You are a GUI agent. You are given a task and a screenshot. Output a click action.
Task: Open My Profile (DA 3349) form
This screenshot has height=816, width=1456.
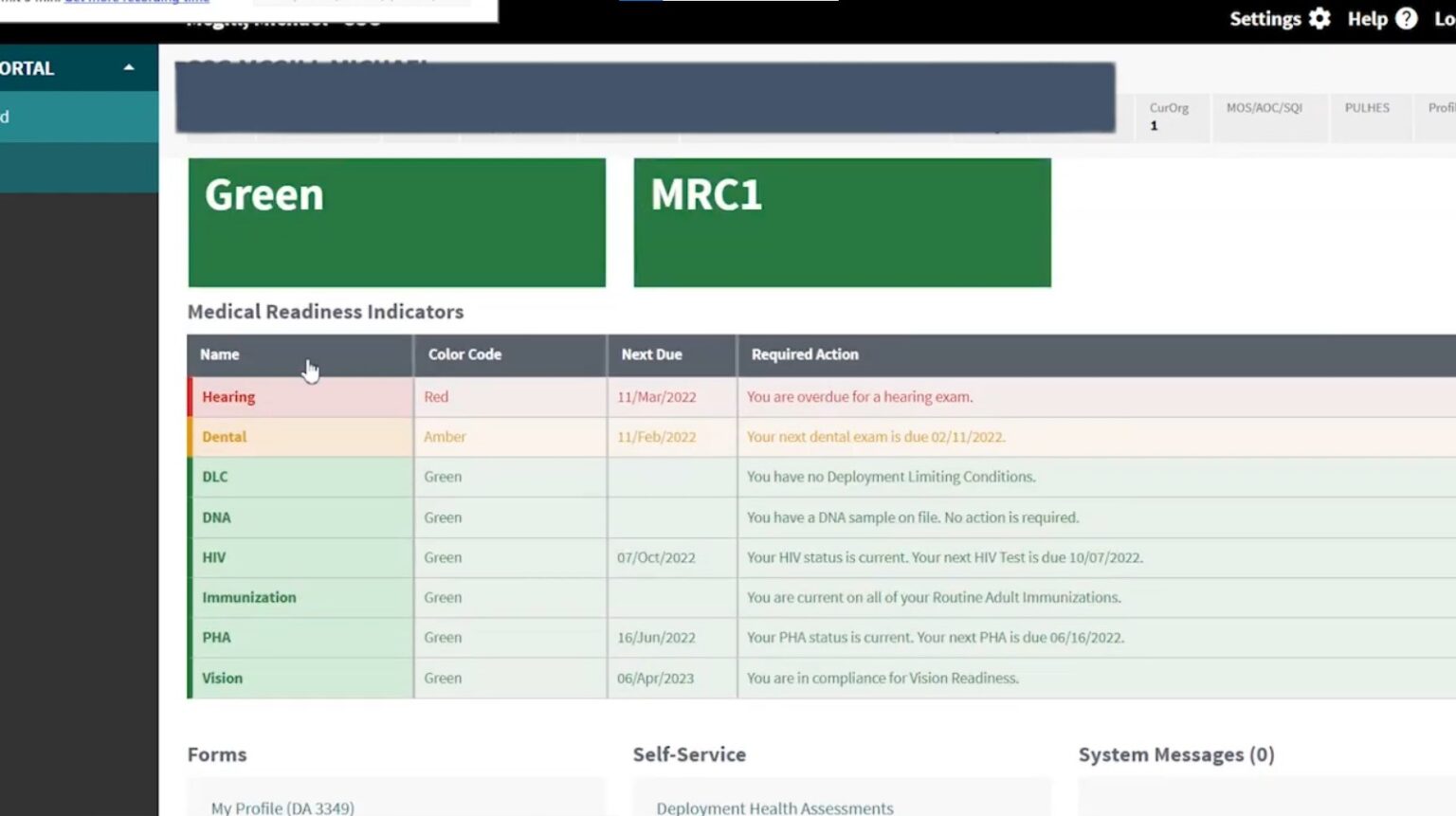click(282, 807)
